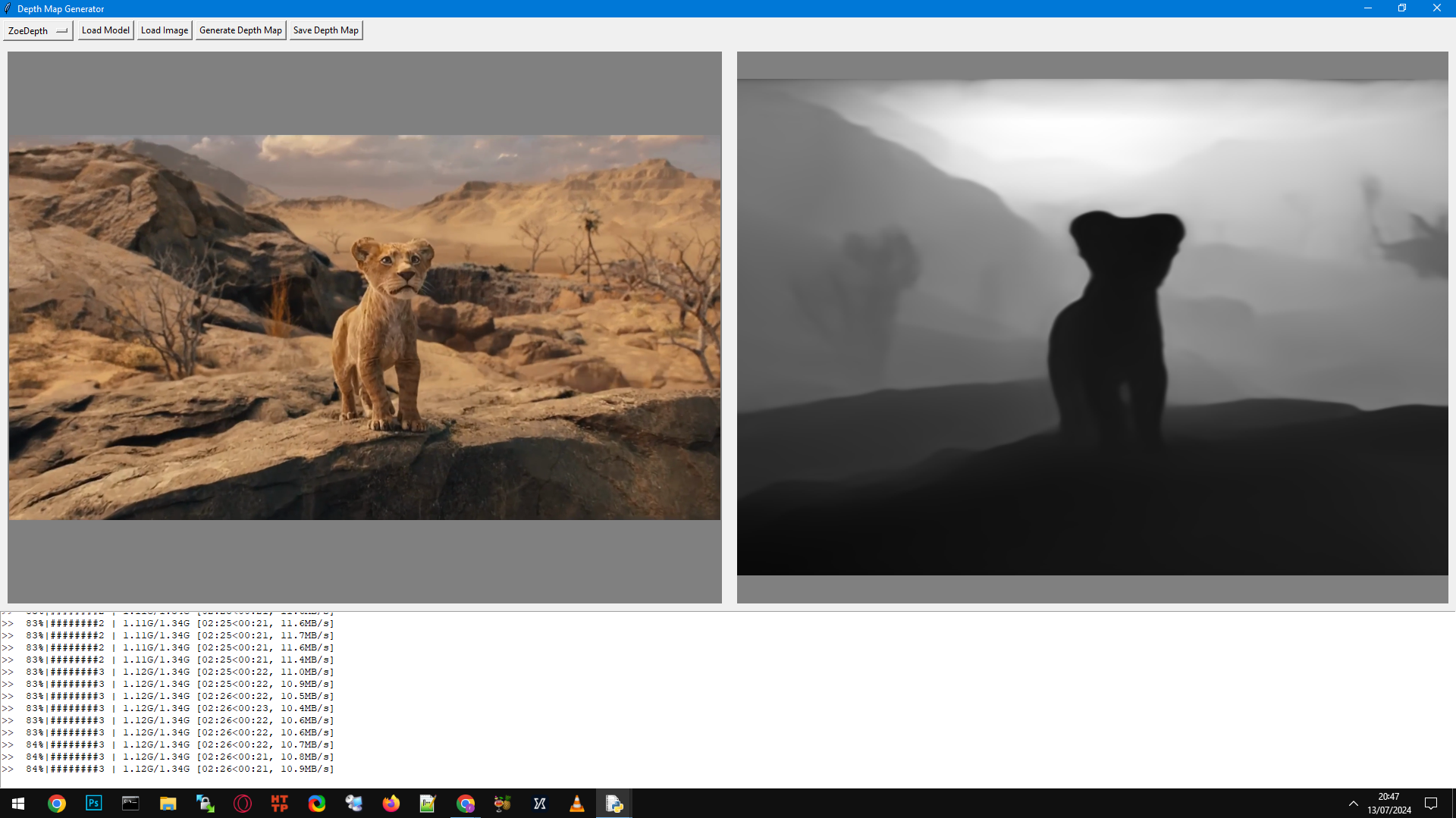Launch Opera browser from the taskbar
This screenshot has width=1456, height=818.
[x=243, y=804]
